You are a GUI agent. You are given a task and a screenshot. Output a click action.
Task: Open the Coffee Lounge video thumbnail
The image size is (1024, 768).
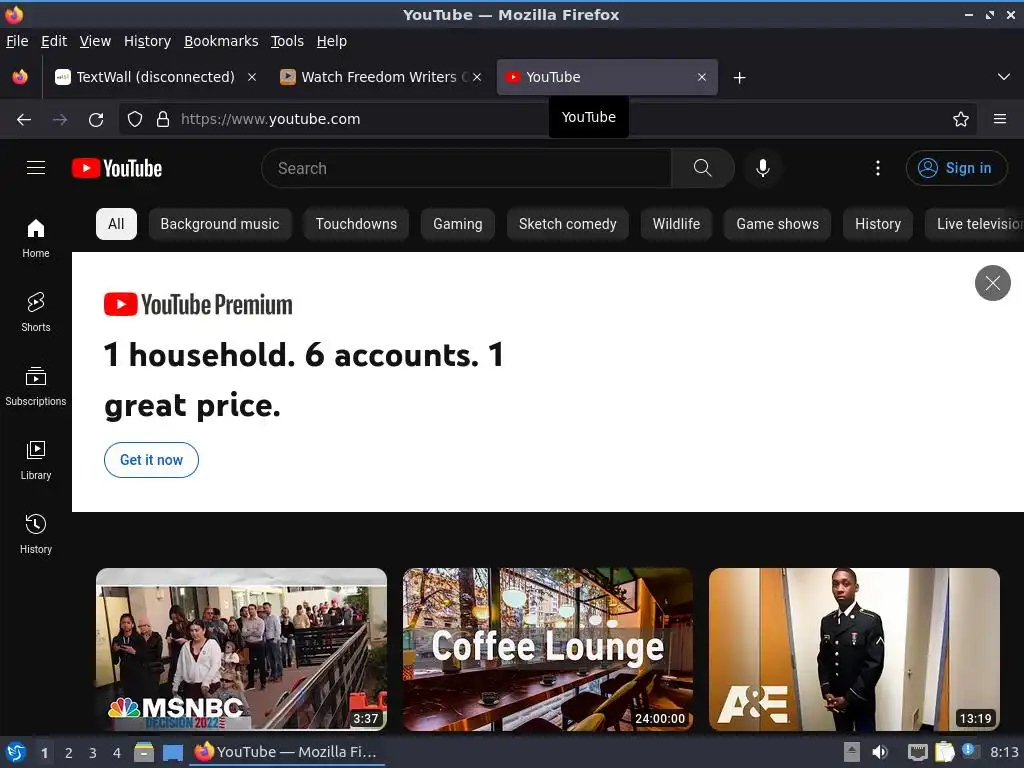click(x=547, y=649)
